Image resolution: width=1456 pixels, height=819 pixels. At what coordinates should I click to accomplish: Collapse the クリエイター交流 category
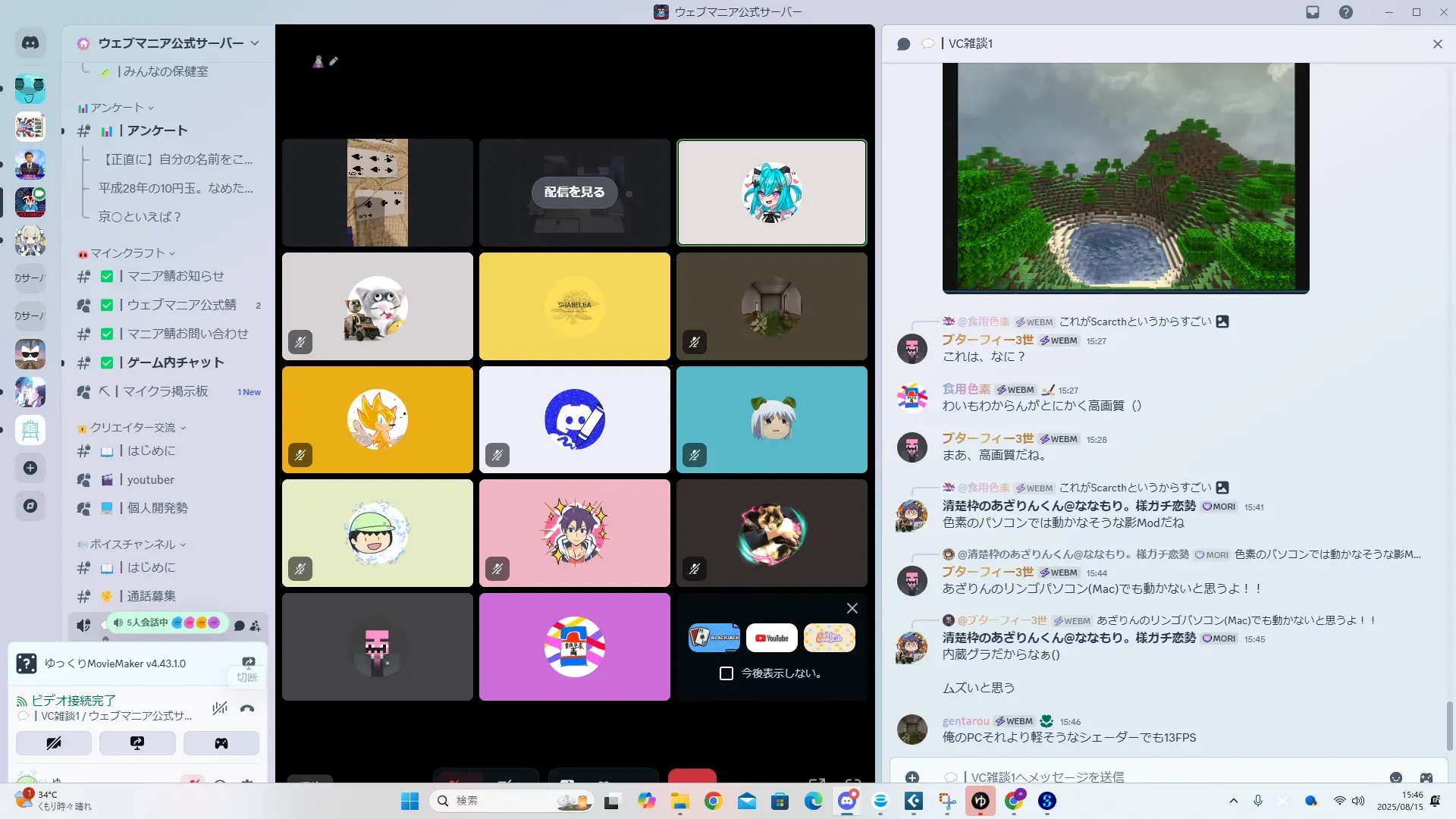click(133, 428)
